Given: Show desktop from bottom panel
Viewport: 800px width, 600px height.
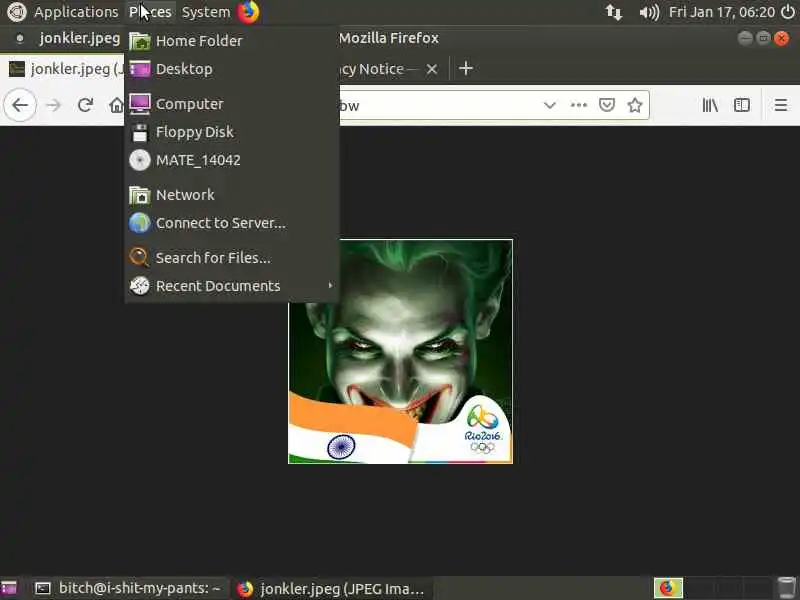Looking at the screenshot, I should click(9, 588).
